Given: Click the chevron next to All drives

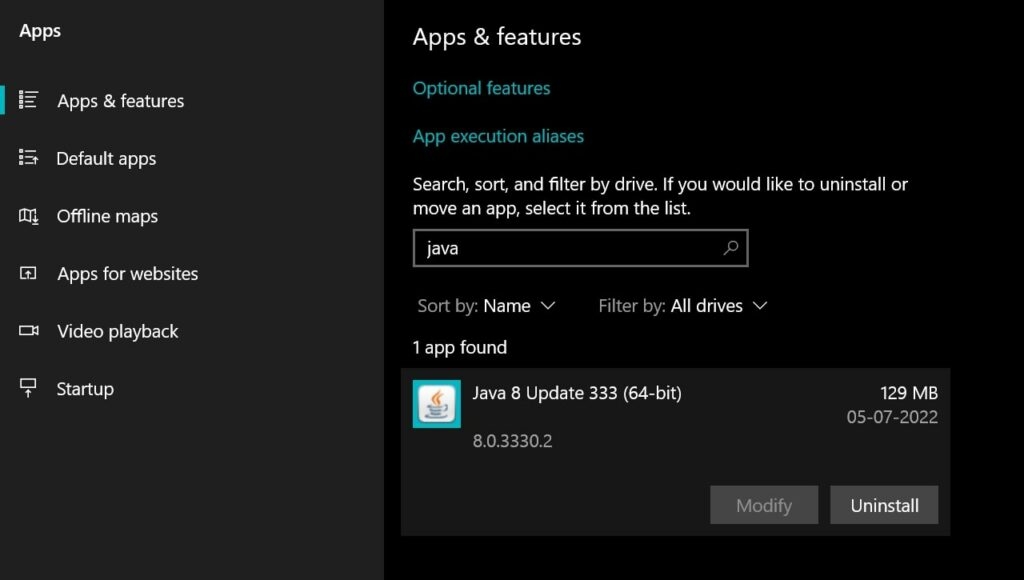Looking at the screenshot, I should 760,306.
